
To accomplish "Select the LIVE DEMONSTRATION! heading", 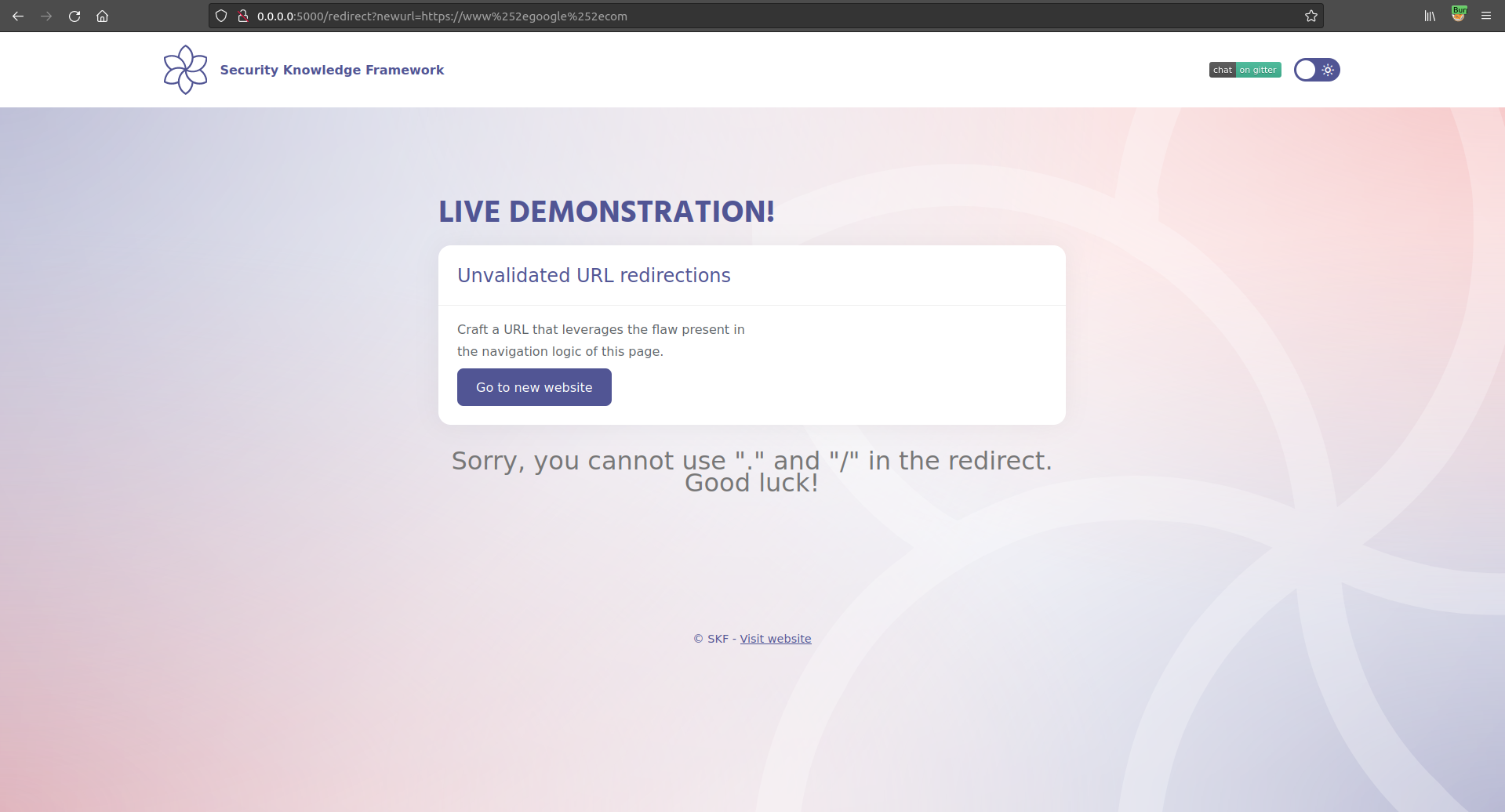I will (606, 212).
